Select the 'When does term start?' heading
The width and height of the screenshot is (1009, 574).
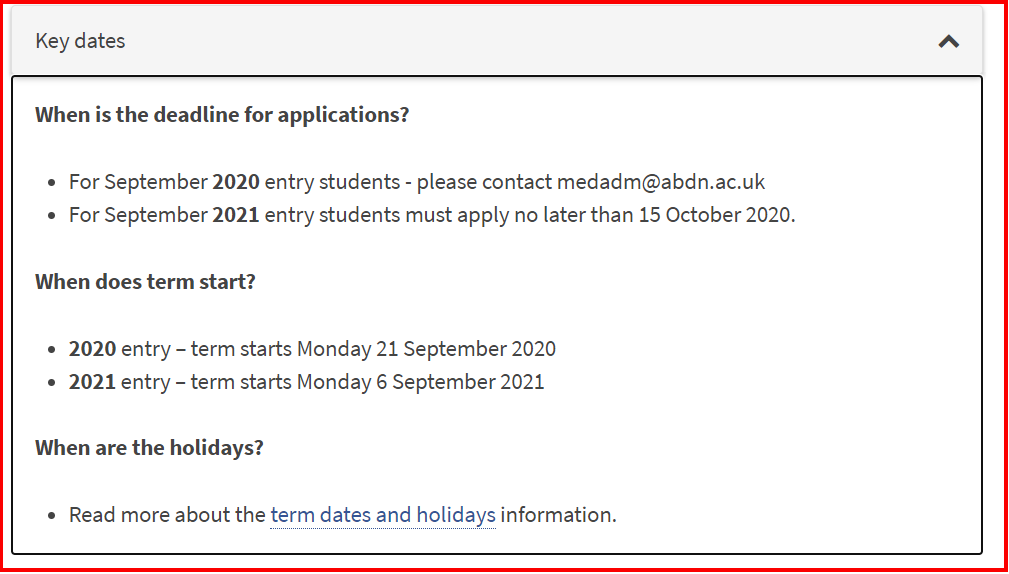145,281
